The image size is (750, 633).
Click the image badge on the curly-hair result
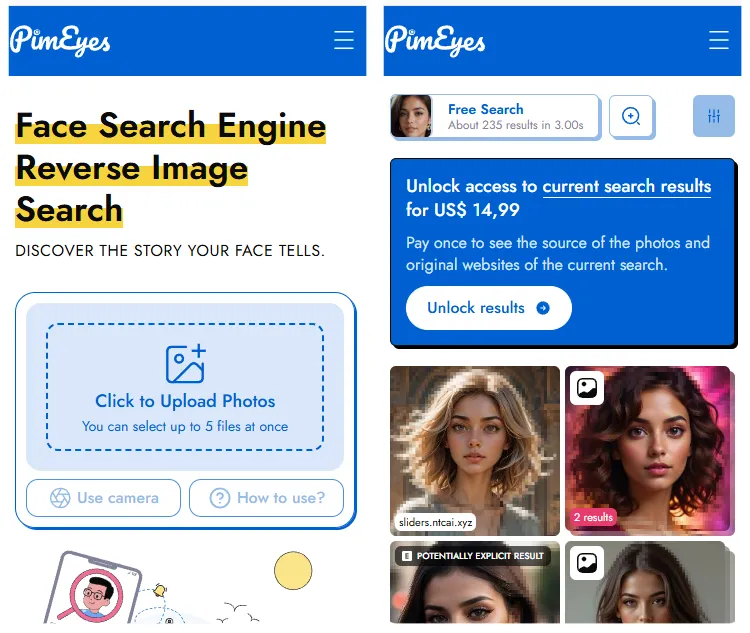tap(587, 388)
